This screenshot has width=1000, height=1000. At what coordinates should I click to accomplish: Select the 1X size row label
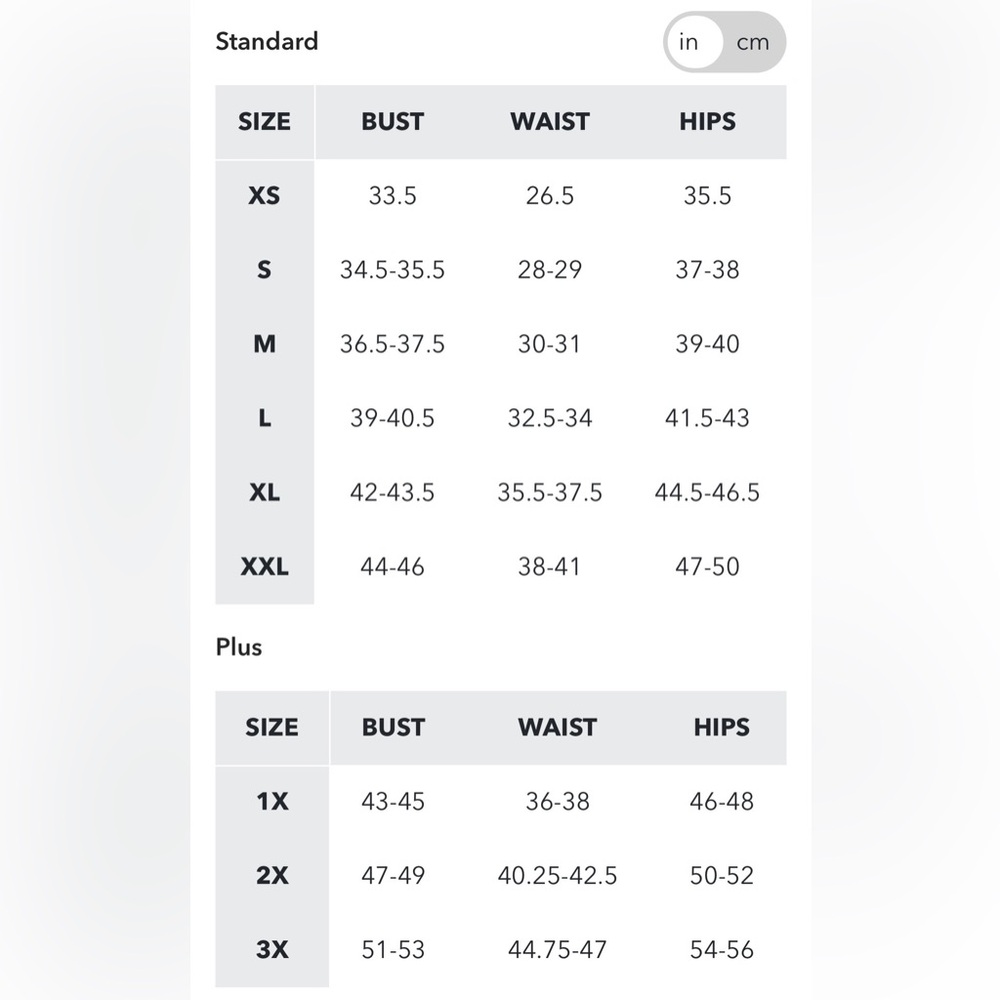[272, 801]
